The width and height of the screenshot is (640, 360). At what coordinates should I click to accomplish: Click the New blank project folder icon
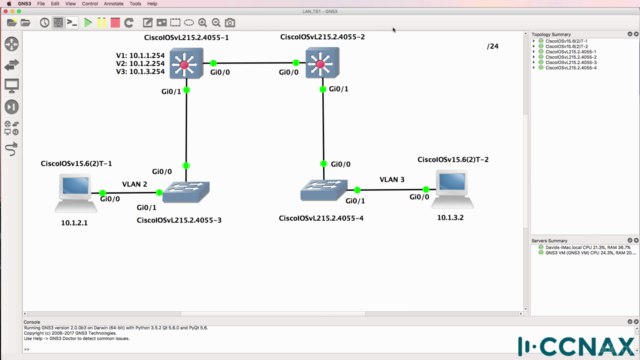click(11, 22)
